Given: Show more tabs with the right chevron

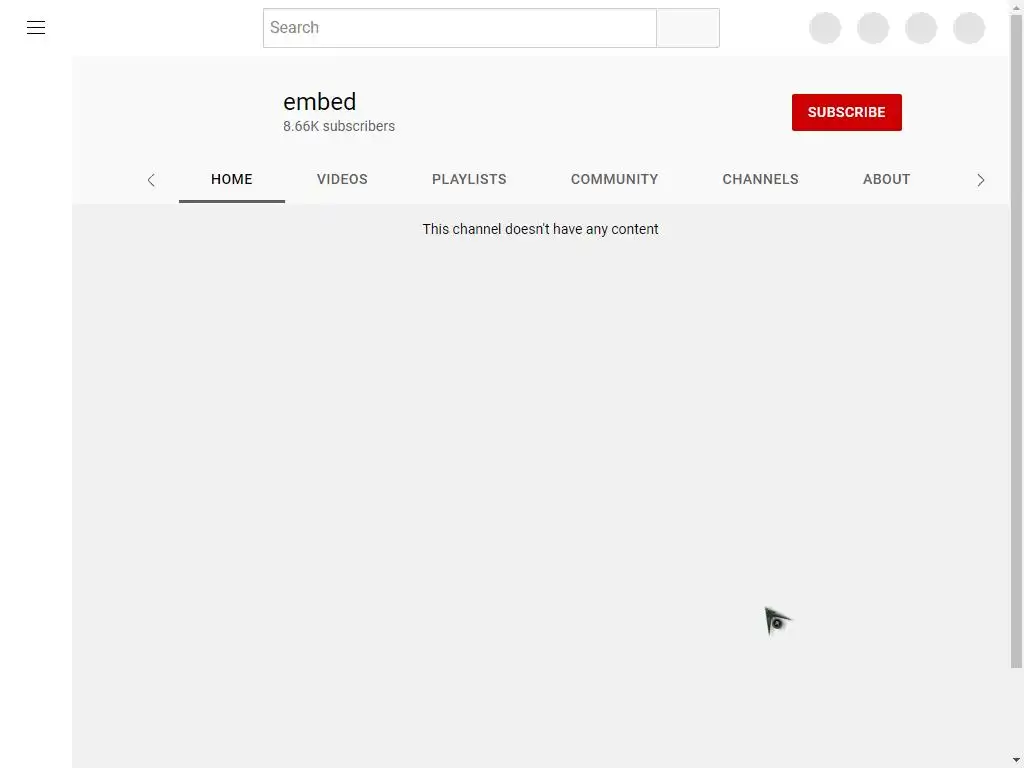Looking at the screenshot, I should pos(980,180).
